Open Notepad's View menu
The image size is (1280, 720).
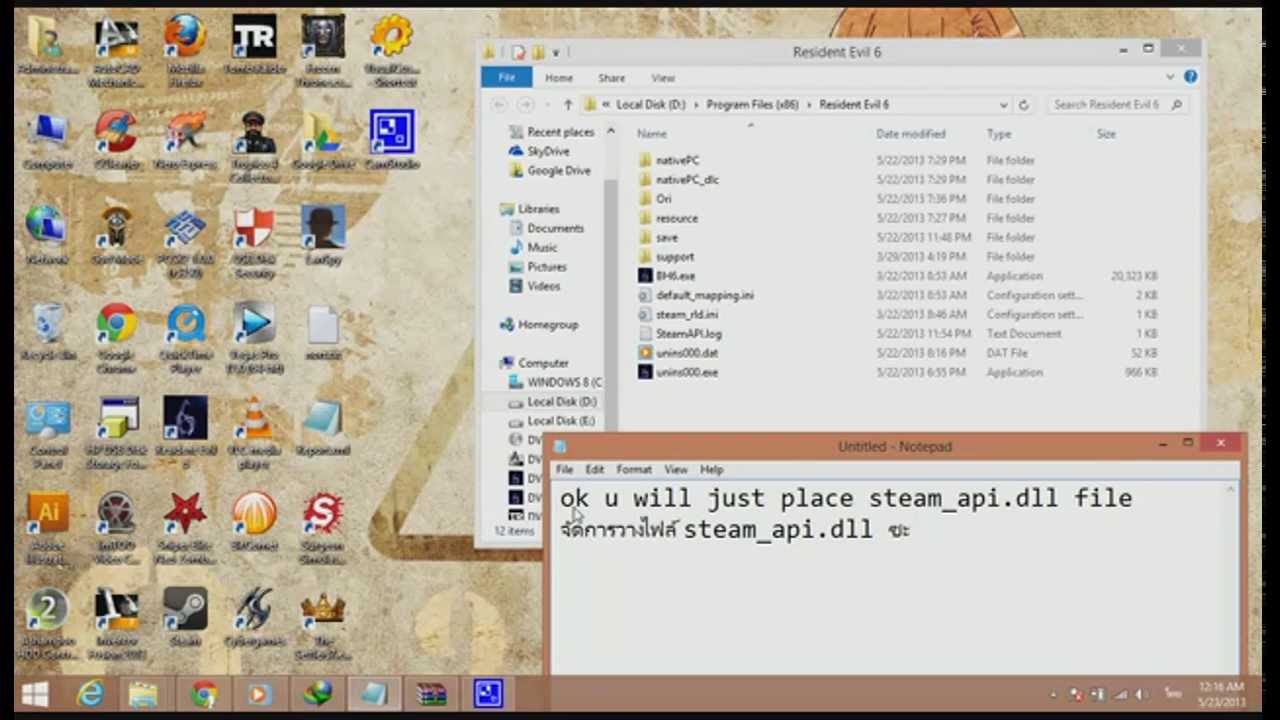pos(676,469)
